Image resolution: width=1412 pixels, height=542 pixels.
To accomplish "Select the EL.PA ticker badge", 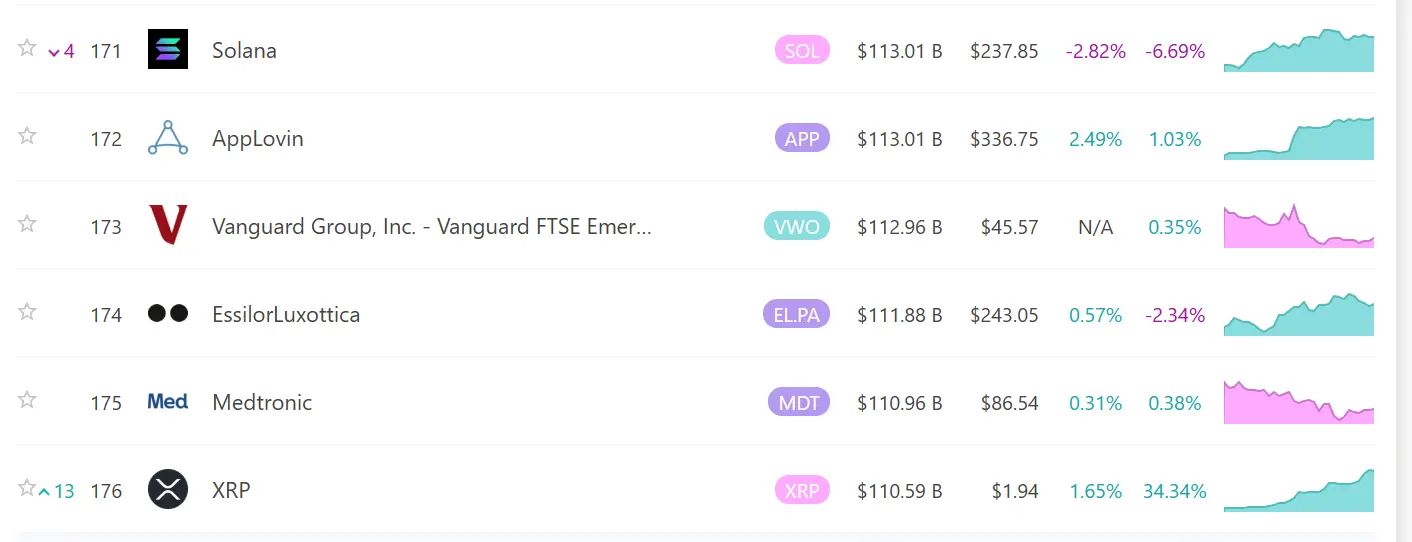I will (796, 315).
